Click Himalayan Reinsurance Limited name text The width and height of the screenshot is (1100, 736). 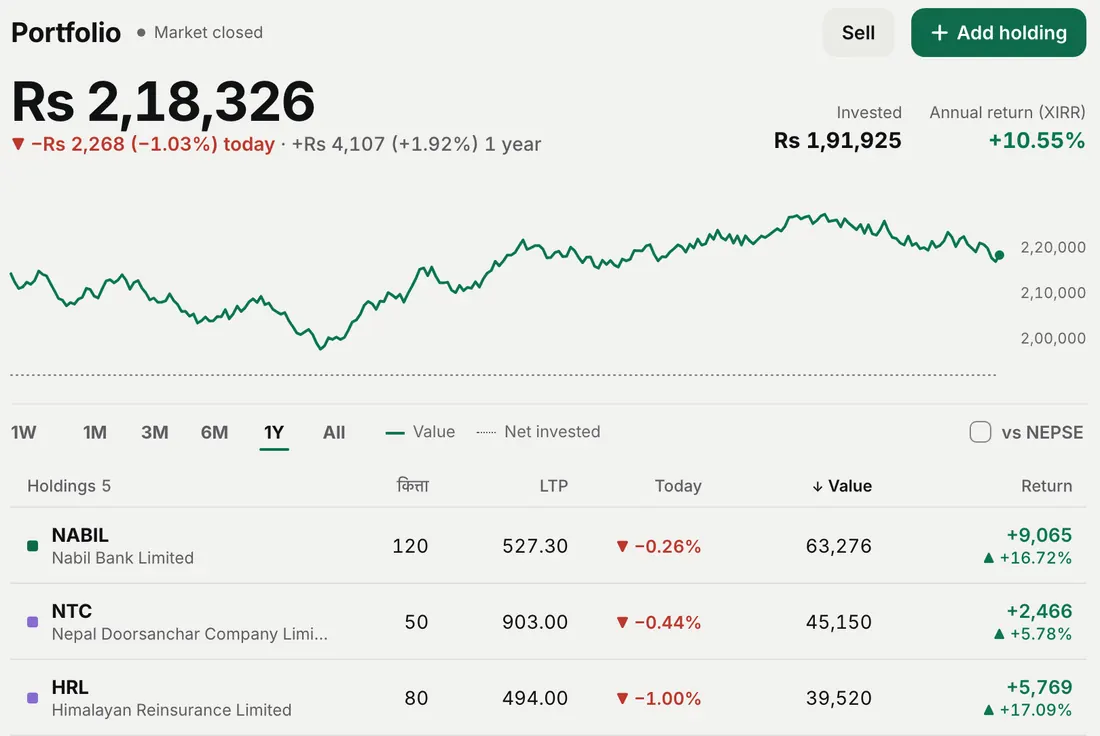tap(171, 710)
